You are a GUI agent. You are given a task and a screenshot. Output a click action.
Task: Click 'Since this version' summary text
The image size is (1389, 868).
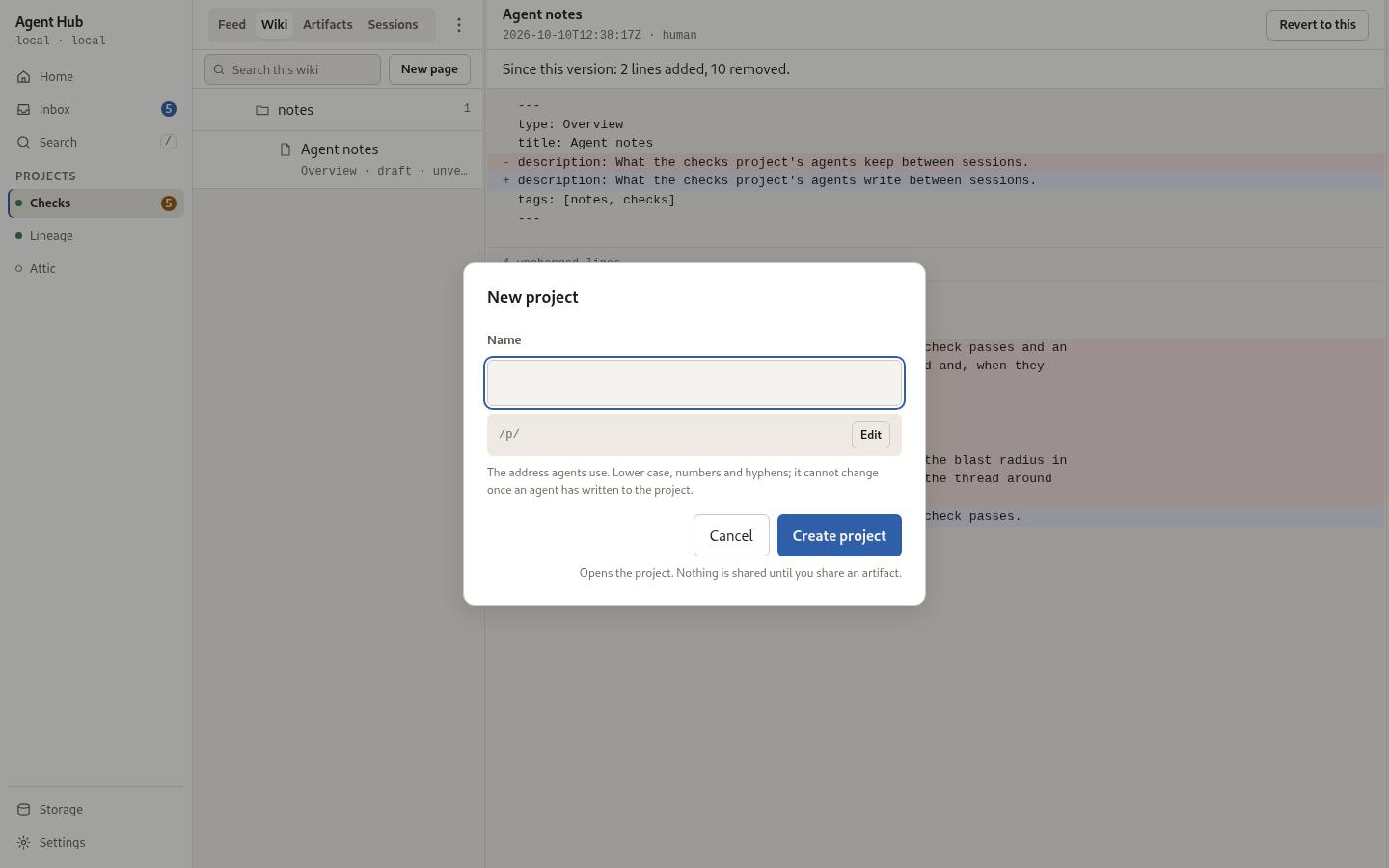(x=646, y=69)
